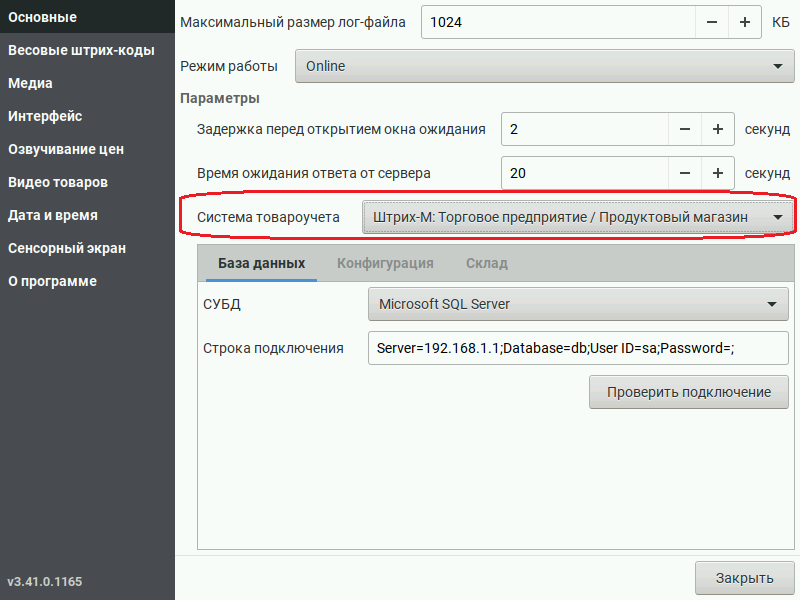The width and height of the screenshot is (800, 600).
Task: Click minus on wait window delay
Action: 685,129
